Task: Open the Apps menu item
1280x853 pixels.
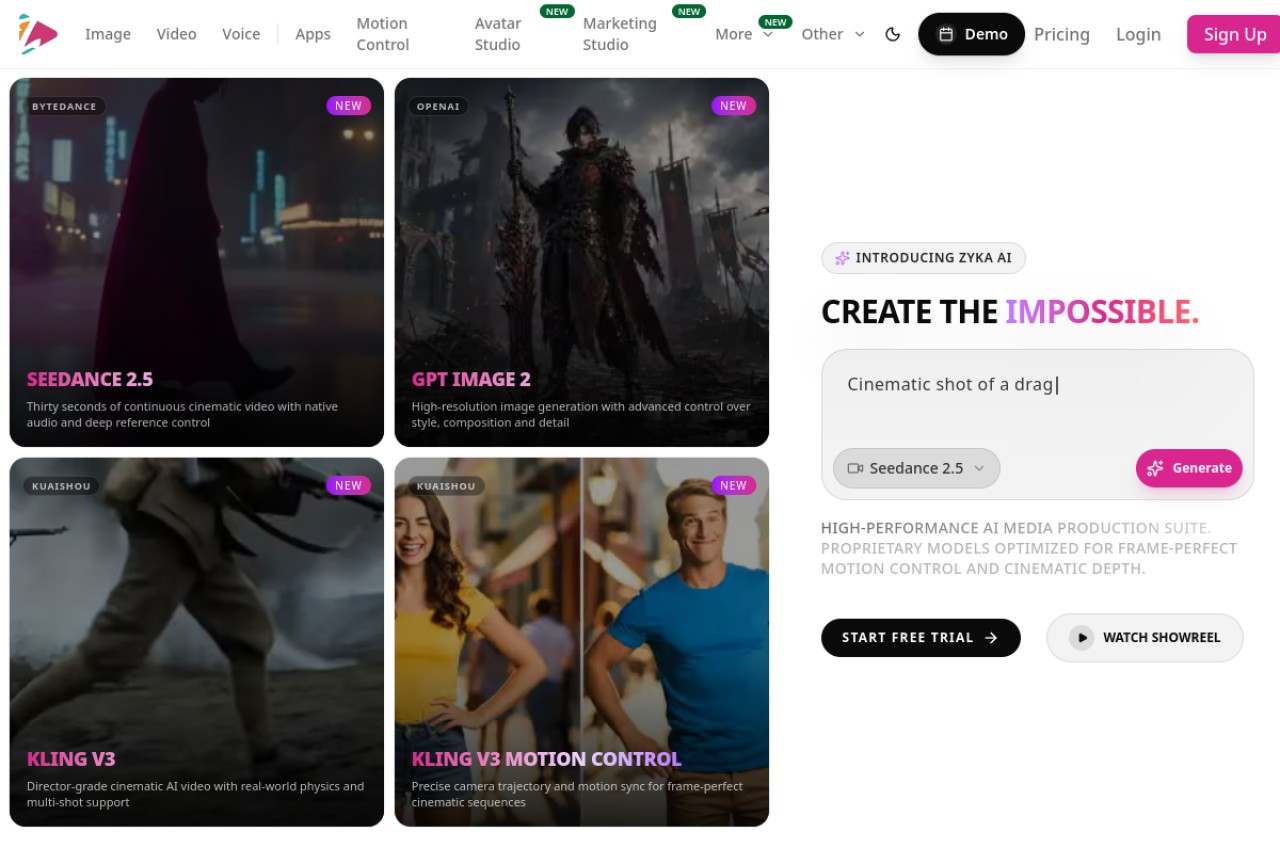Action: click(313, 34)
